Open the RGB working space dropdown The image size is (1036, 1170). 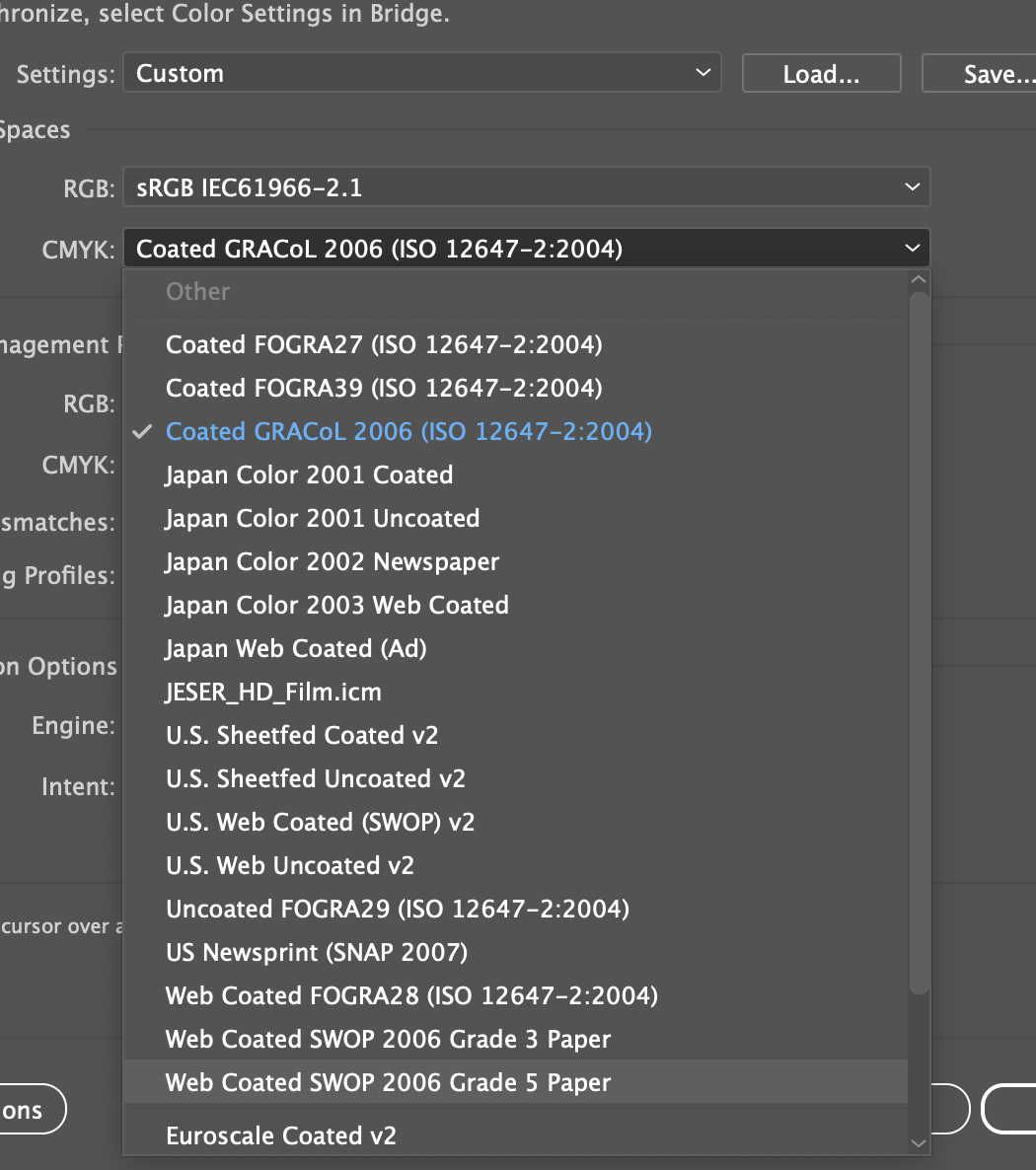(x=526, y=187)
